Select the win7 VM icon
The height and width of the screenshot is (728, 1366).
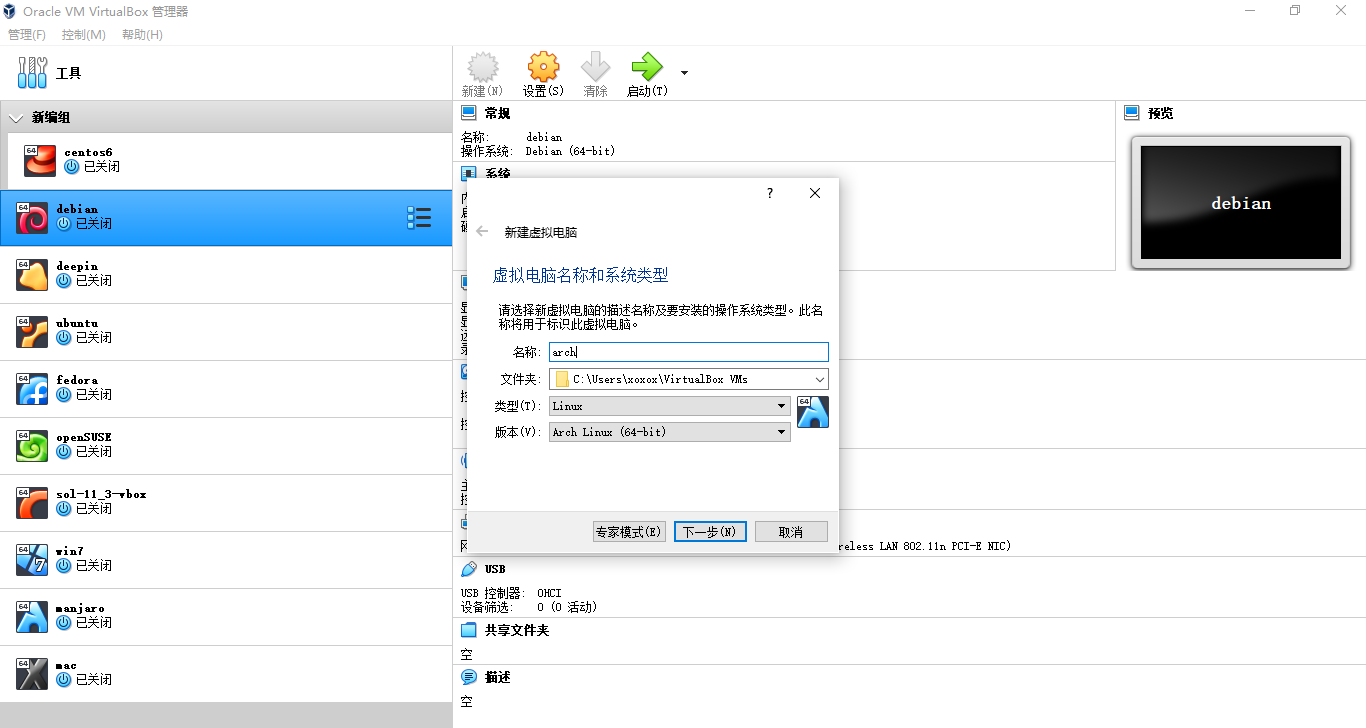tap(32, 560)
